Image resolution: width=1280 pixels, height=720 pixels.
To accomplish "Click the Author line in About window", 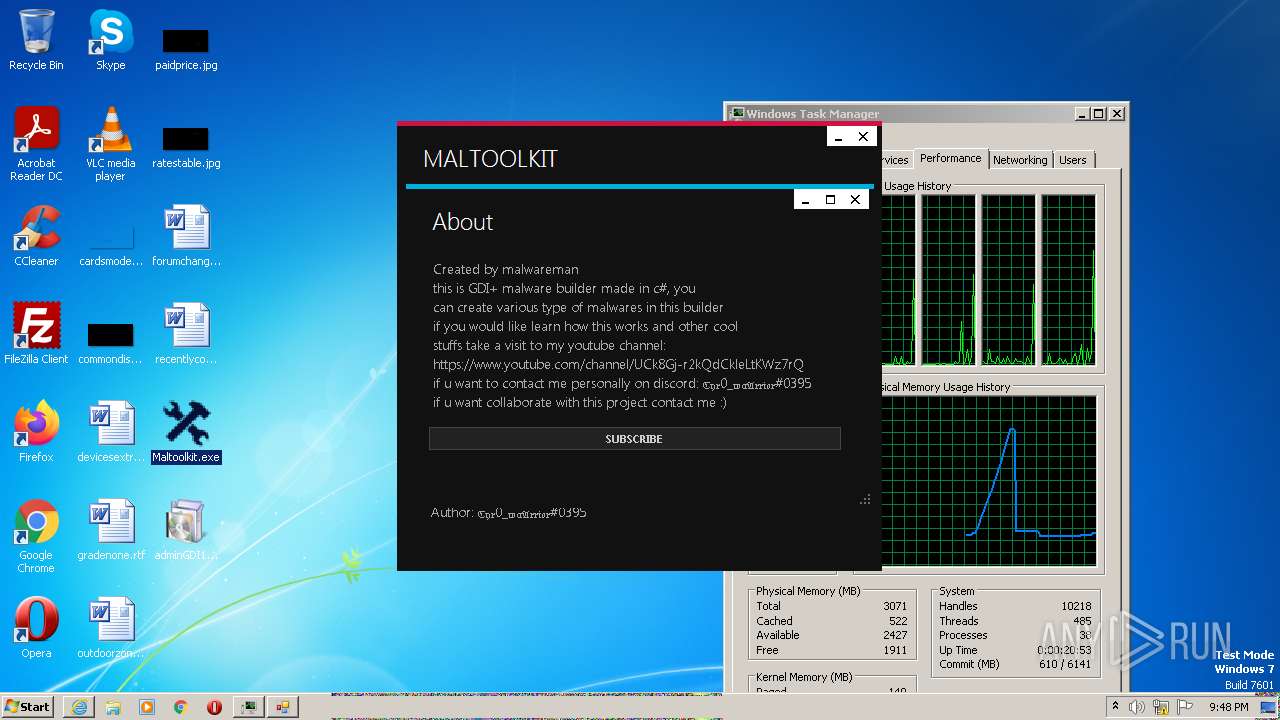I will (x=509, y=512).
